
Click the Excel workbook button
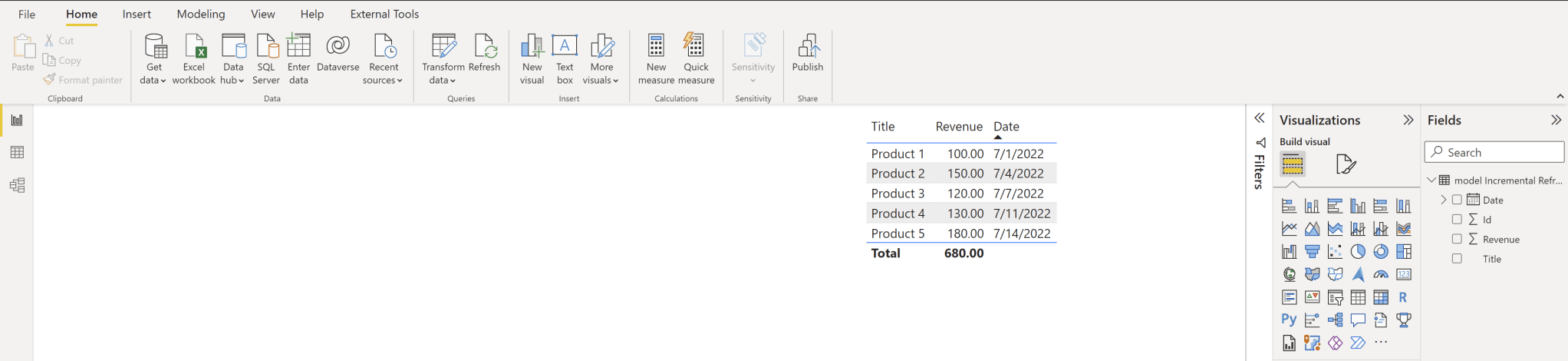194,59
